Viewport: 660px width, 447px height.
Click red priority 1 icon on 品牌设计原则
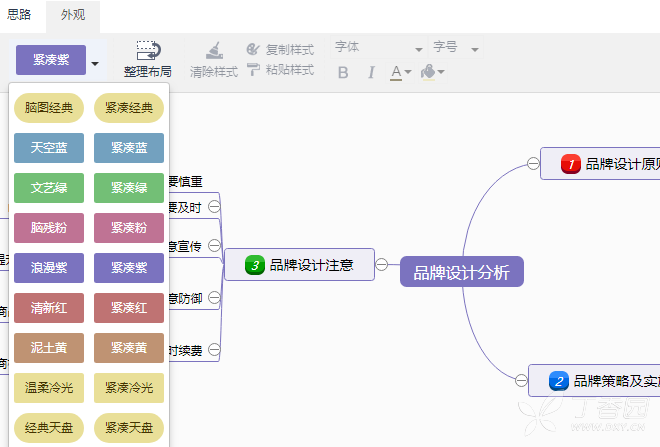[x=571, y=164]
